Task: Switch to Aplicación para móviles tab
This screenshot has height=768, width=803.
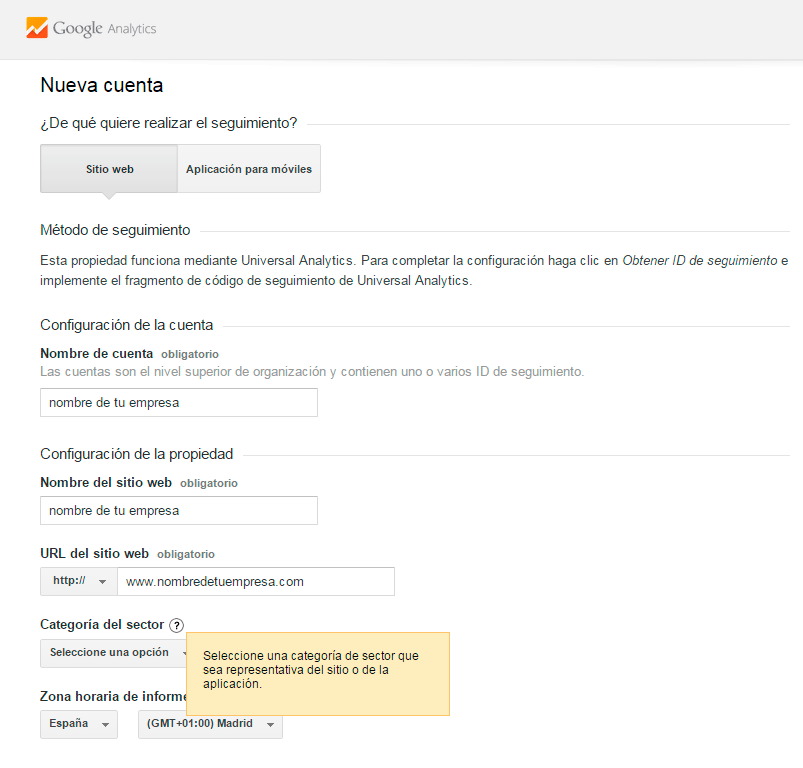Action: tap(249, 169)
